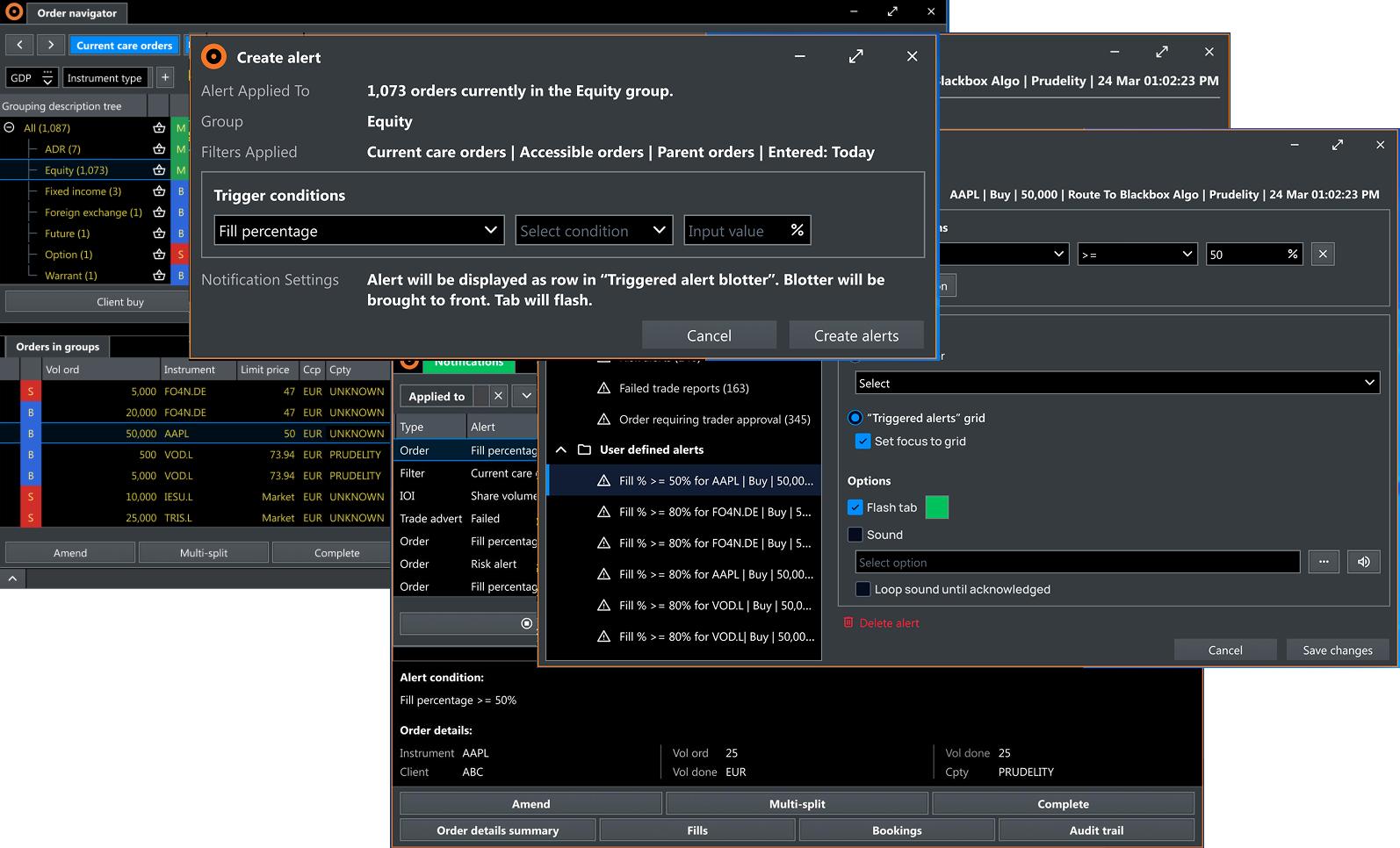Open the Select dropdown in edit alert
The image size is (1400, 848).
pos(1117,383)
